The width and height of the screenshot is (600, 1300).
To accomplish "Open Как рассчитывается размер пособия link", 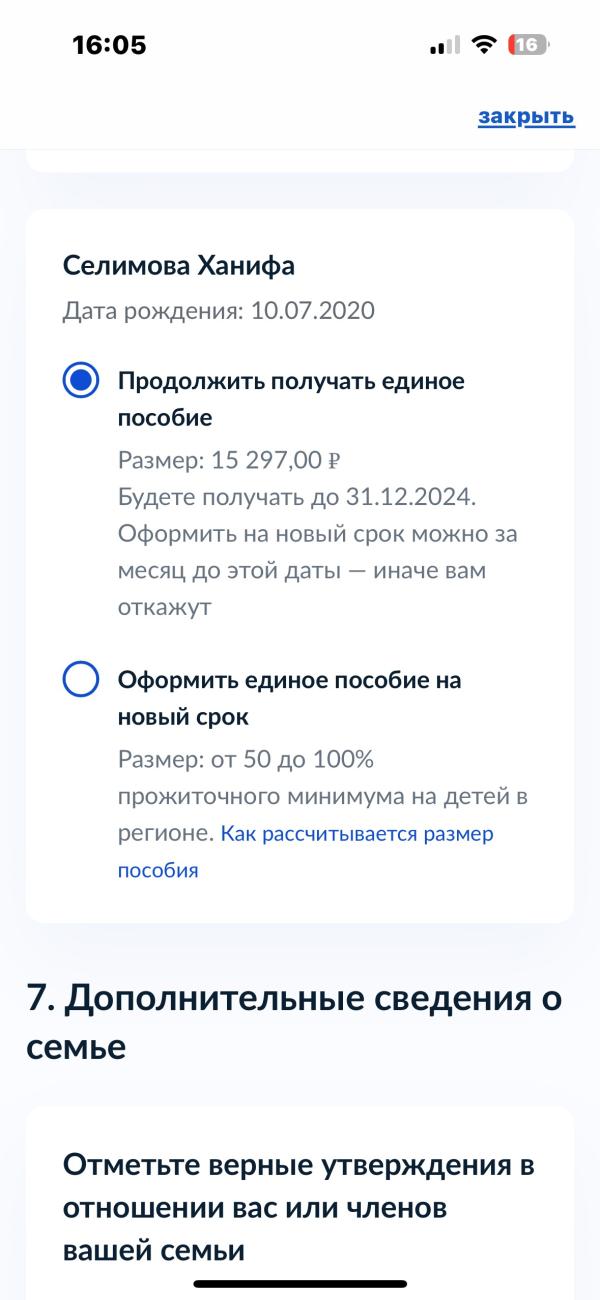I will pyautogui.click(x=306, y=852).
